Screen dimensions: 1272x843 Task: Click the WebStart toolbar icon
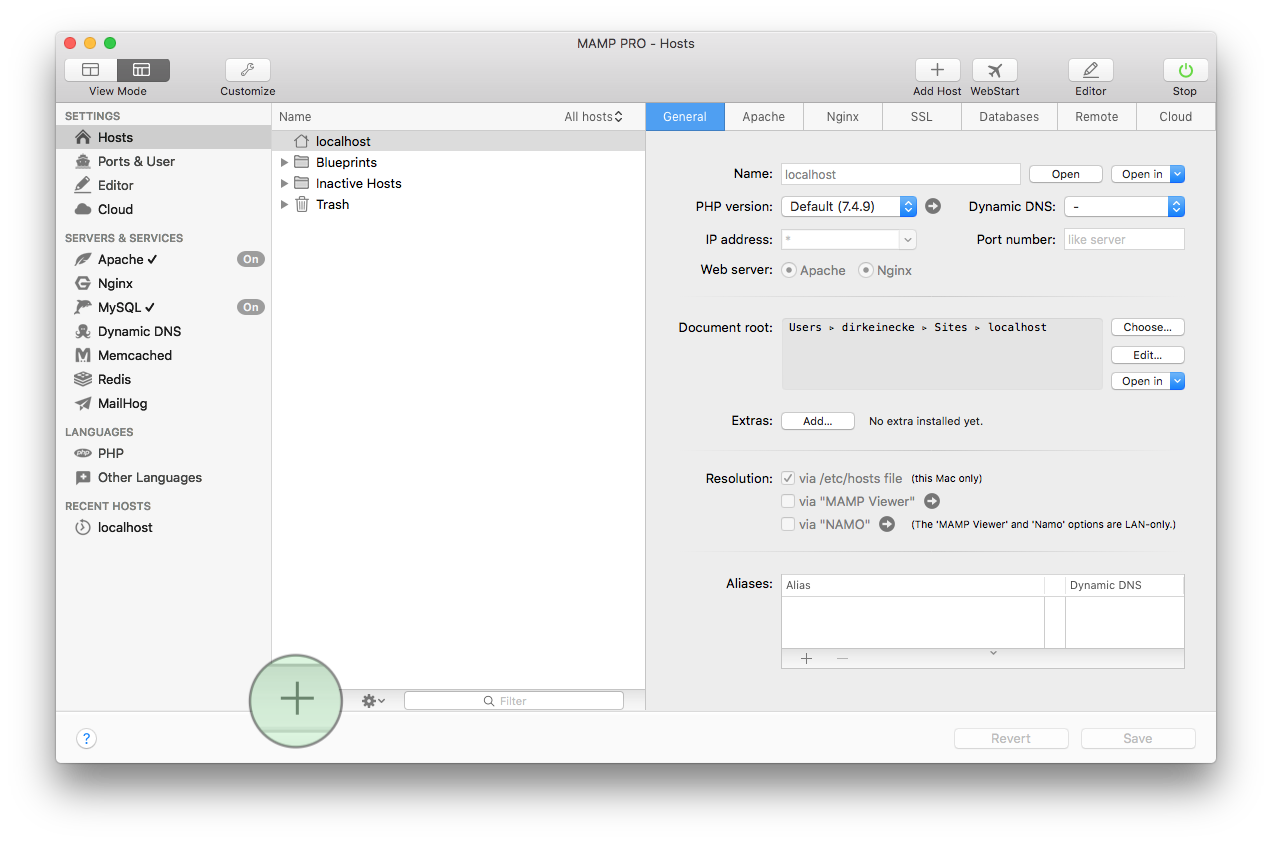[x=994, y=70]
